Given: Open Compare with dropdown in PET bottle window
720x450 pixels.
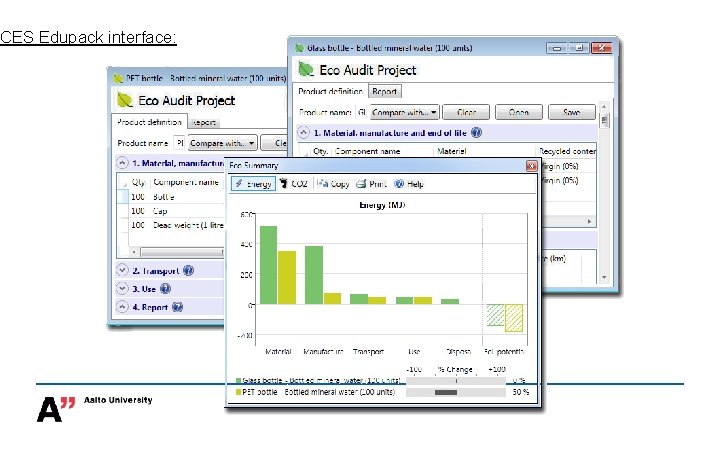Looking at the screenshot, I should click(x=223, y=143).
